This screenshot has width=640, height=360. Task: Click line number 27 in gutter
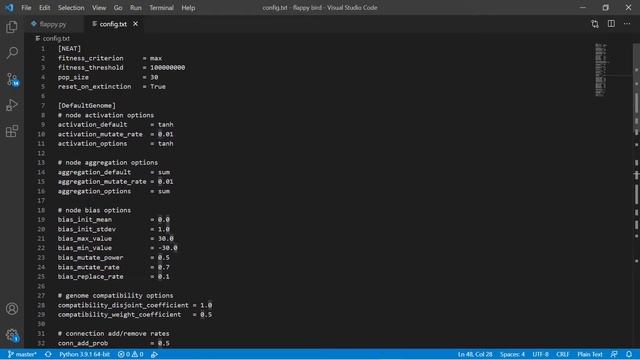tap(41, 296)
